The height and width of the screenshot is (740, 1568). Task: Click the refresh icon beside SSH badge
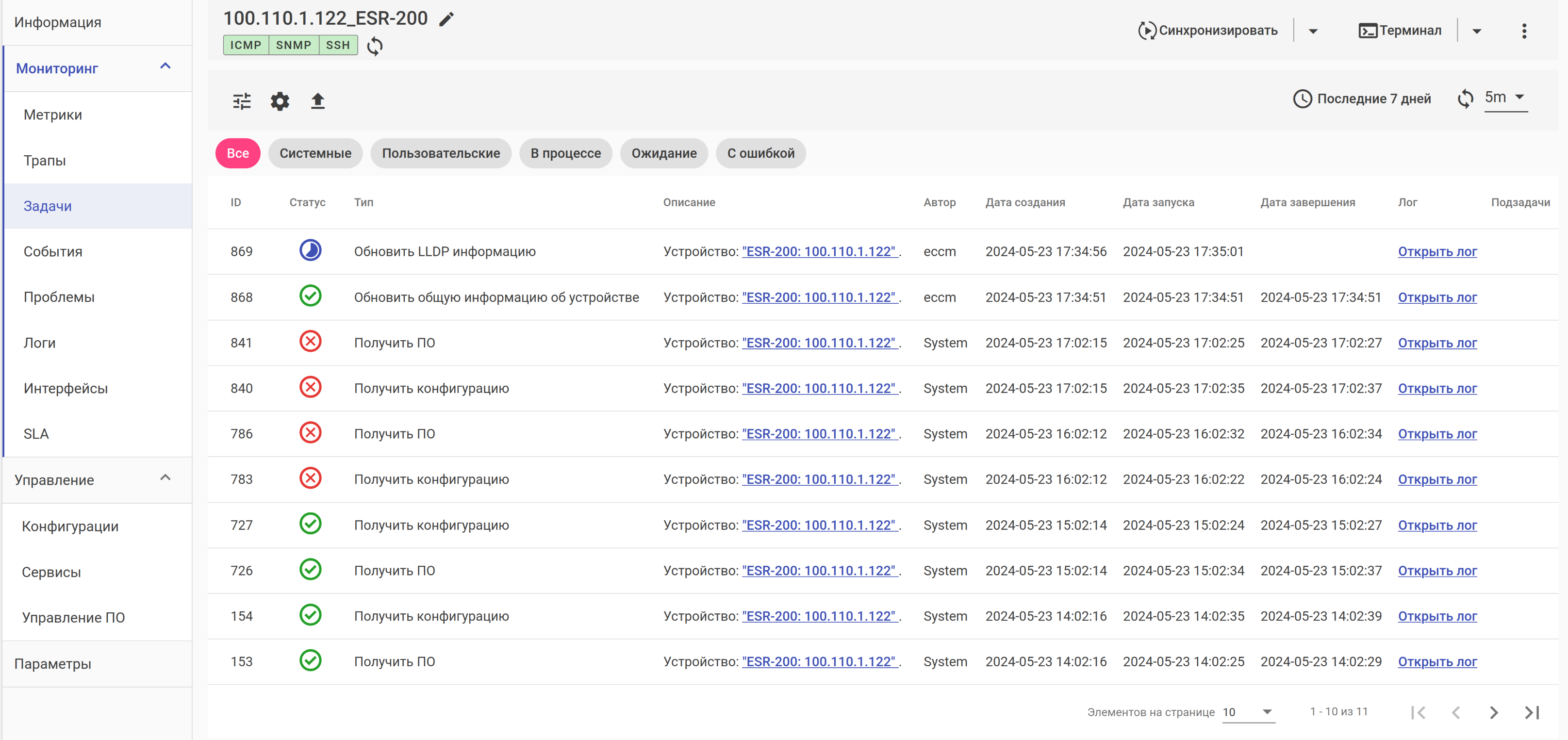tap(375, 46)
